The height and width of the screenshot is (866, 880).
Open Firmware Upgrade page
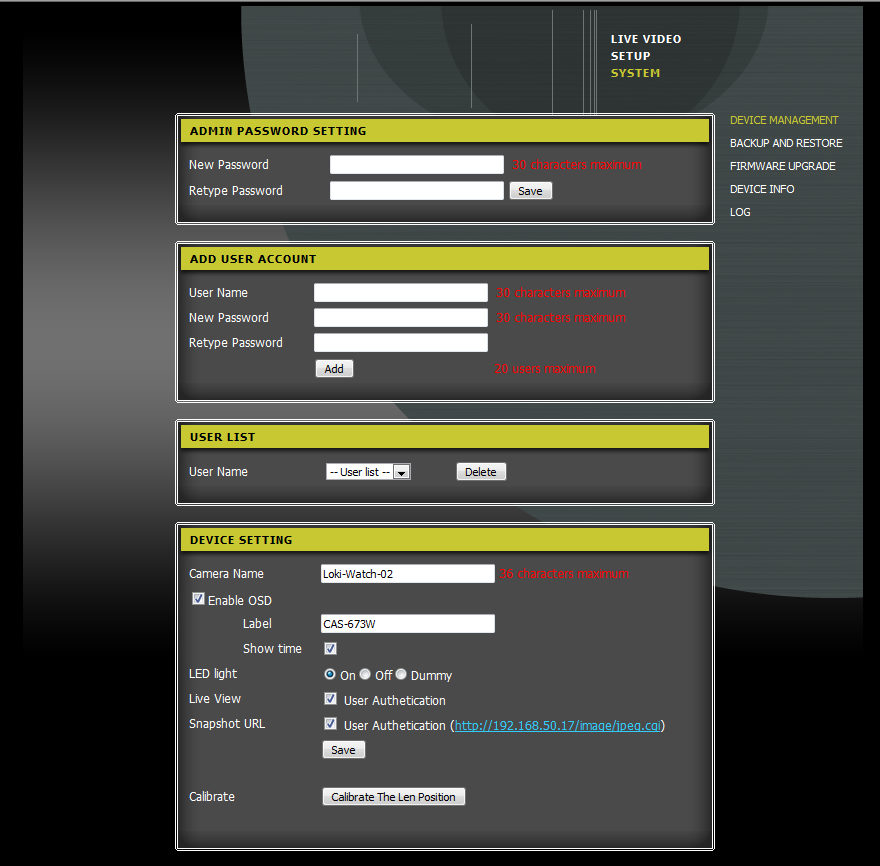(x=782, y=166)
